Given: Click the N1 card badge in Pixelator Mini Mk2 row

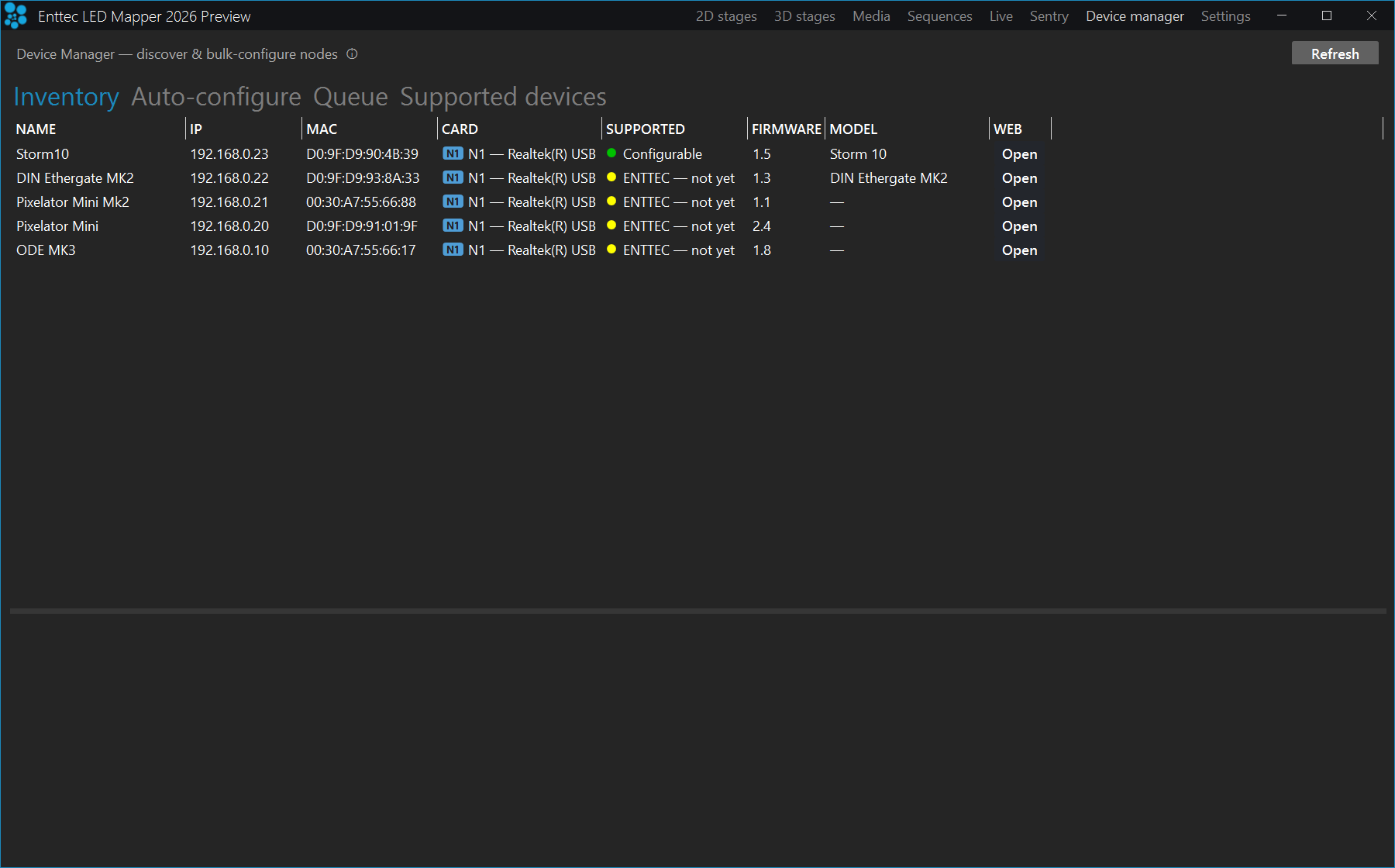Looking at the screenshot, I should click(453, 201).
